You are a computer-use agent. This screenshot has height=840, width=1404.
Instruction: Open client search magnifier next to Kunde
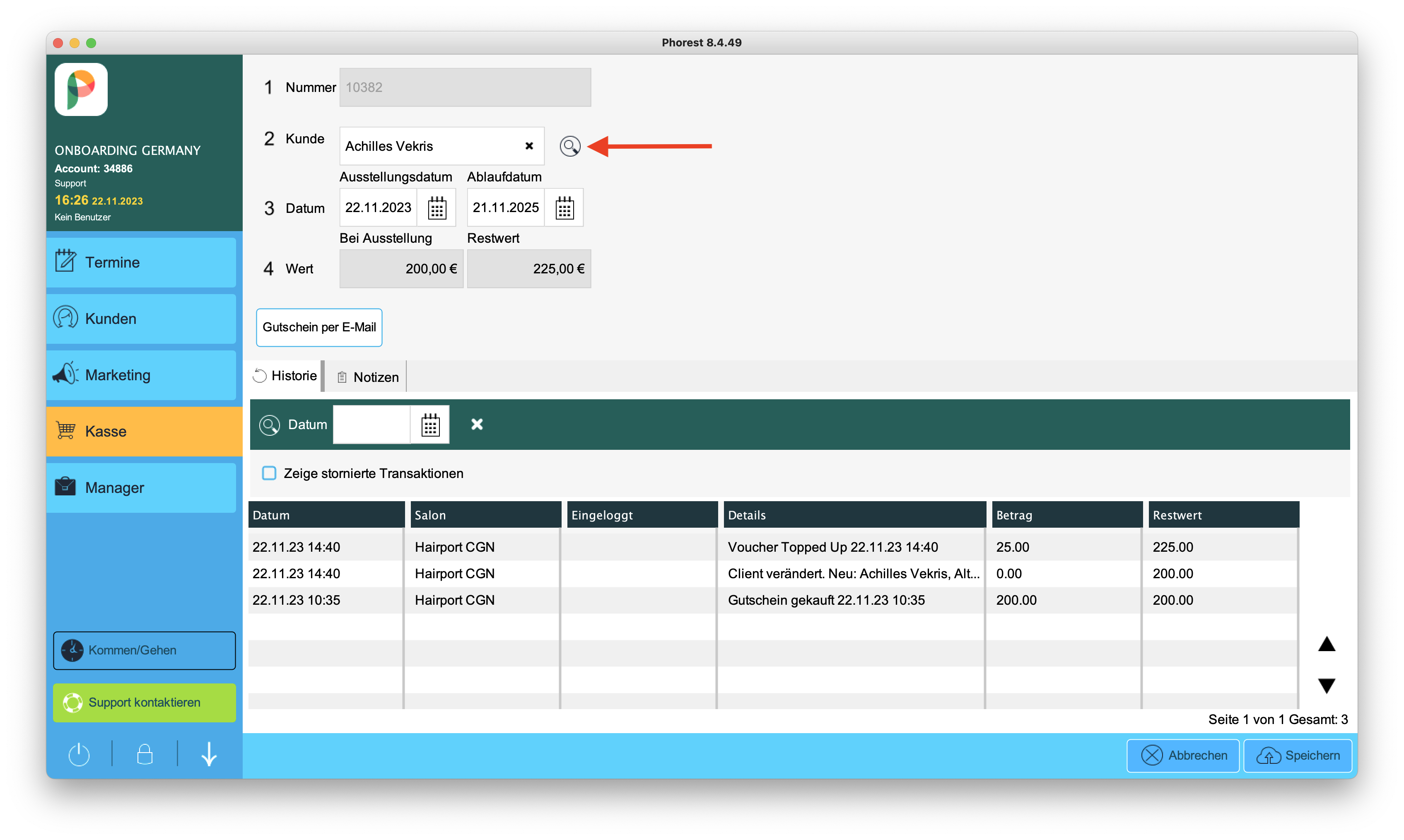point(569,146)
